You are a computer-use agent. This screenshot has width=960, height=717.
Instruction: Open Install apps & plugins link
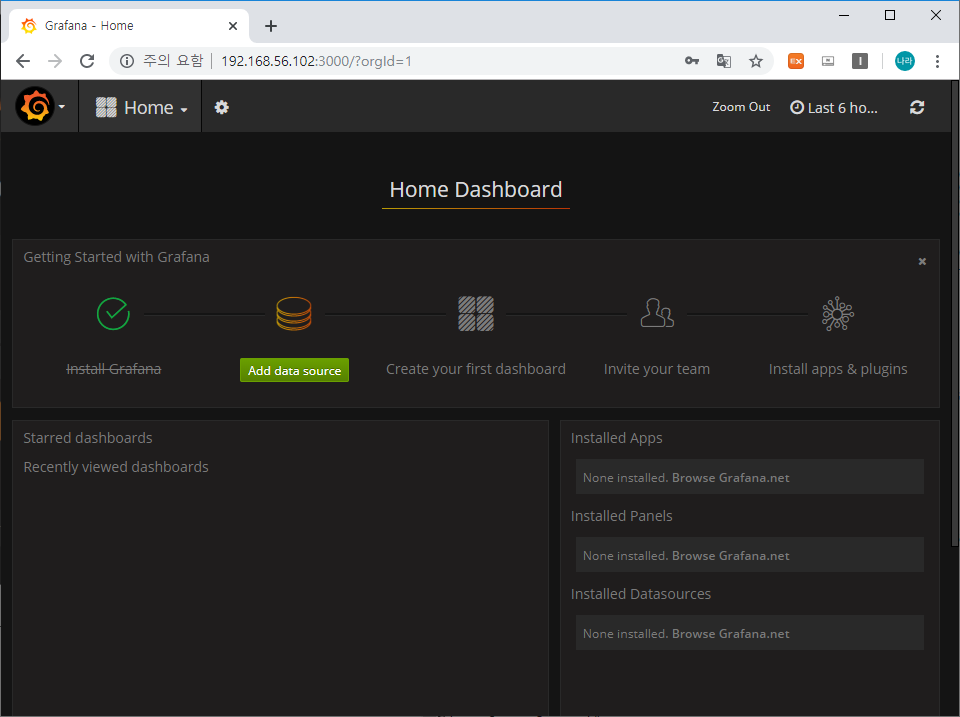pos(838,369)
